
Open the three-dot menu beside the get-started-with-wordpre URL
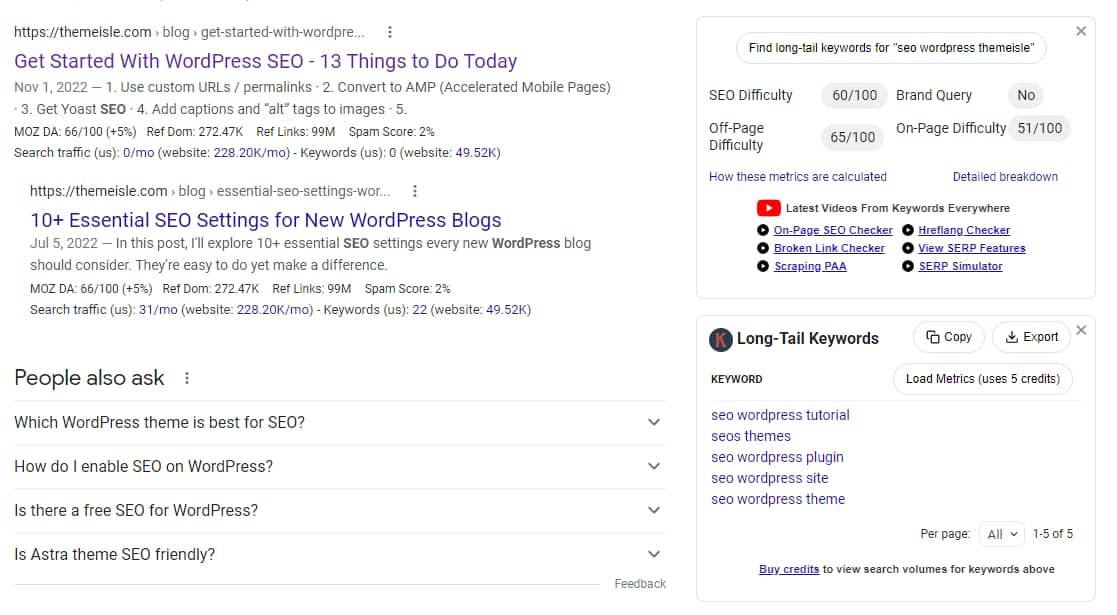tap(390, 32)
